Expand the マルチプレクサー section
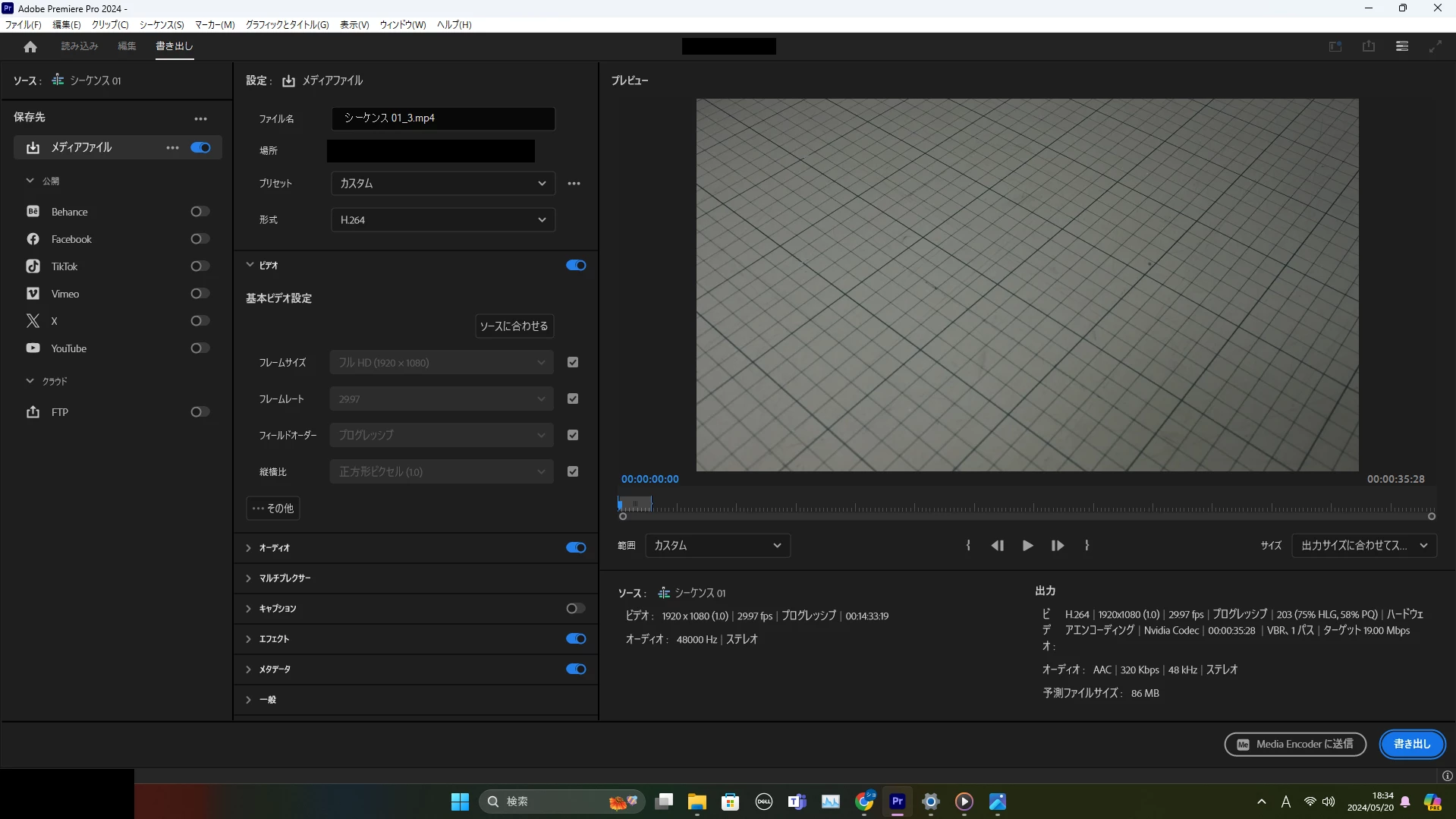1456x819 pixels. 249,578
